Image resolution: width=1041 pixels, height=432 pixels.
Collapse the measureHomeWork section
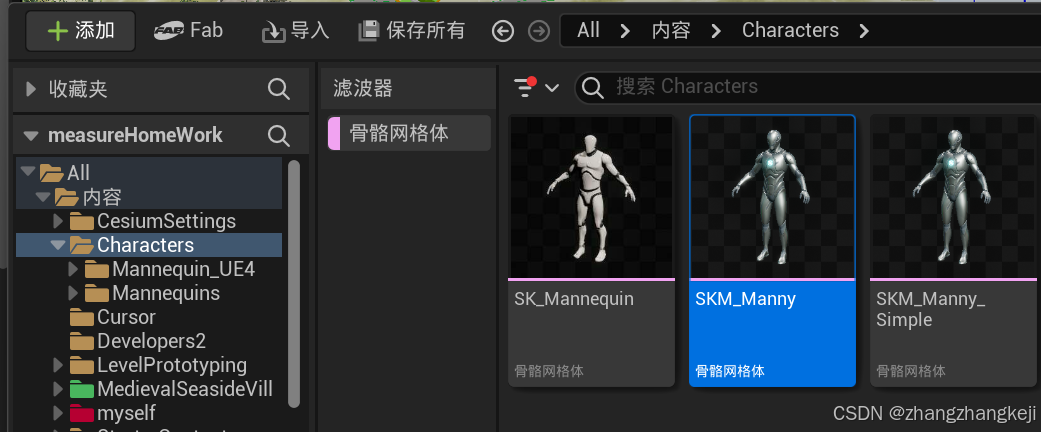[x=31, y=136]
